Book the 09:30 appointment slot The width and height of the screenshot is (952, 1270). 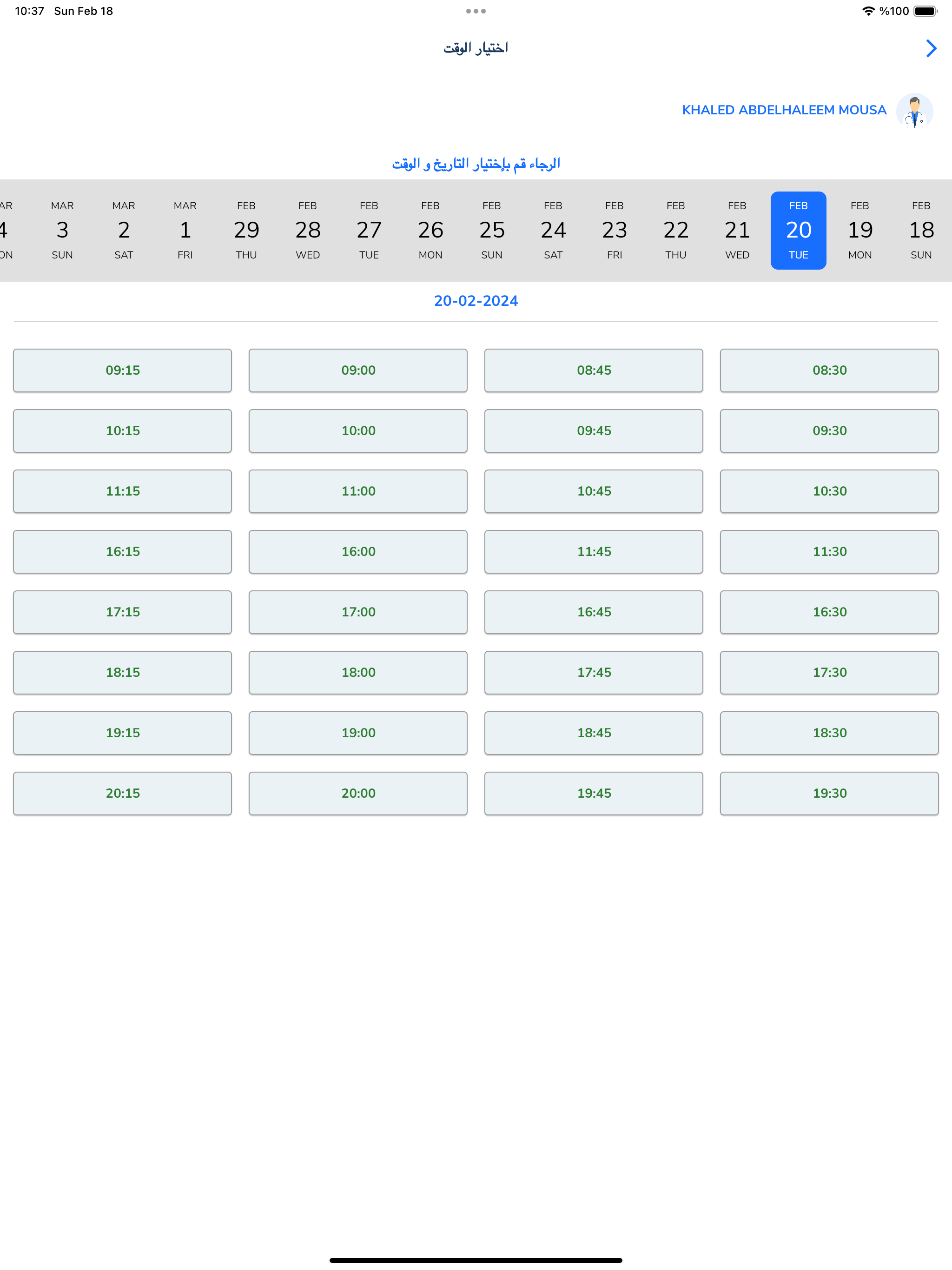[829, 430]
